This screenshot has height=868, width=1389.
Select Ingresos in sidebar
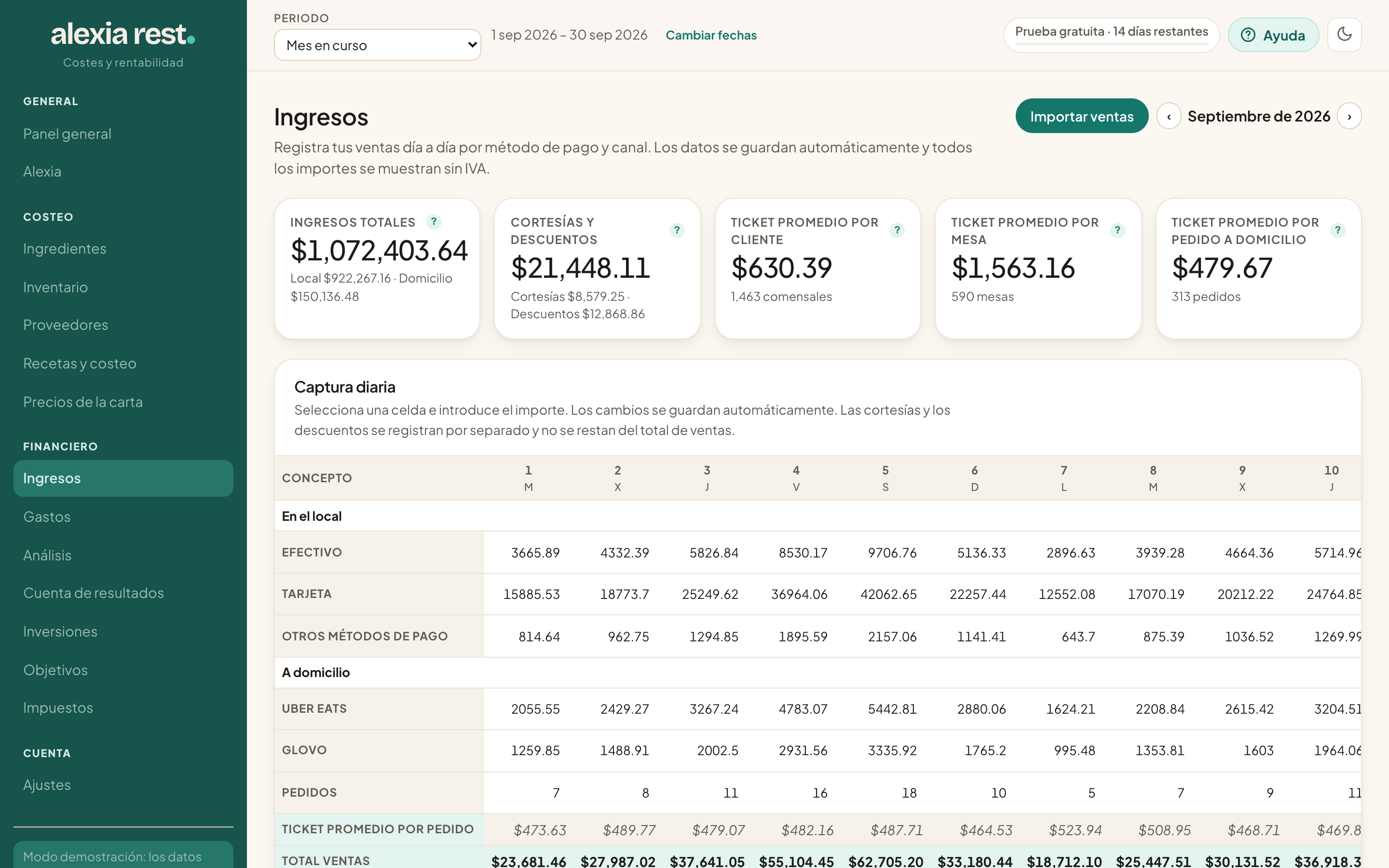(x=123, y=478)
